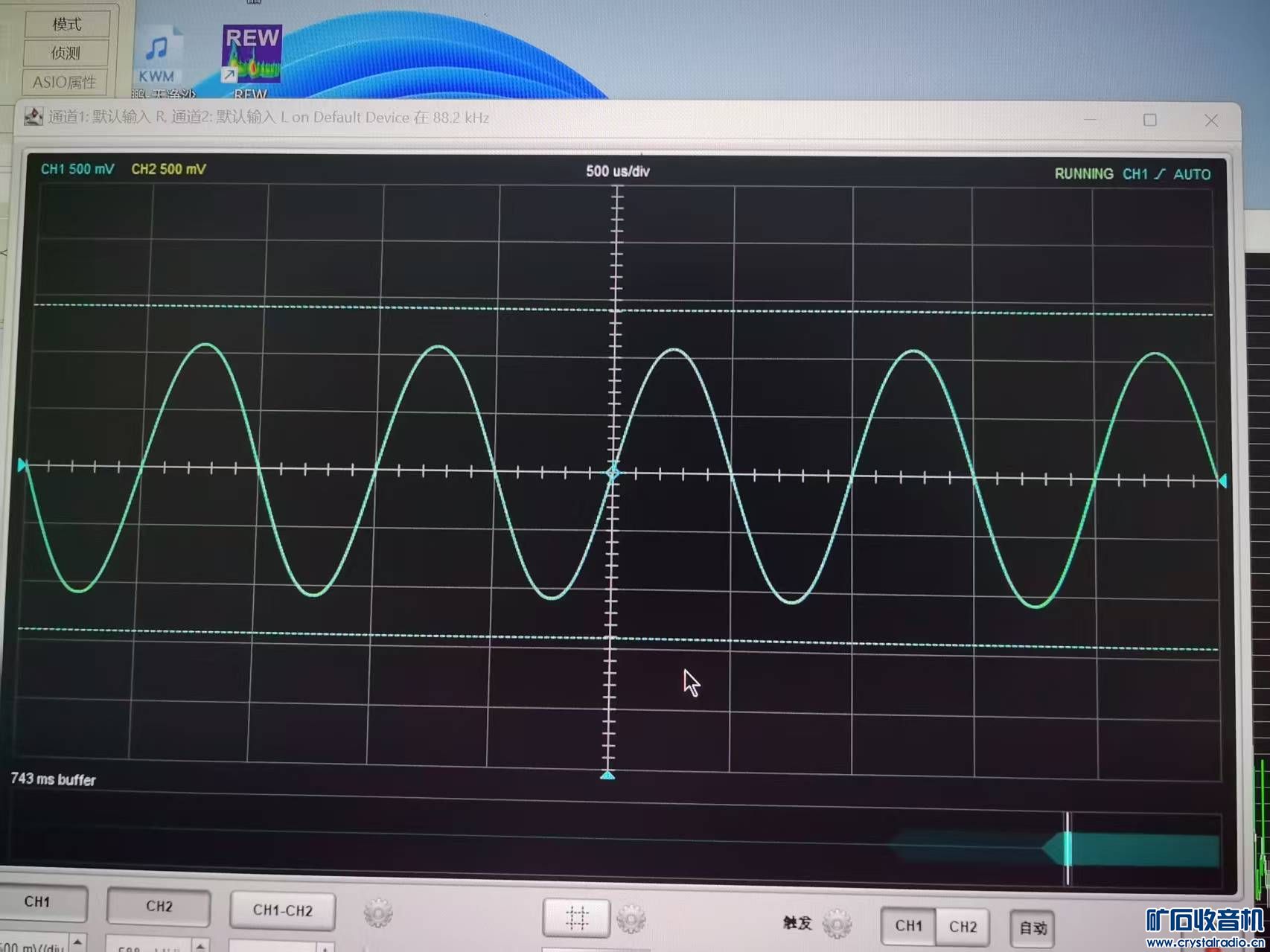
Task: Select the right-edge level marker triangle
Action: pyautogui.click(x=1222, y=481)
